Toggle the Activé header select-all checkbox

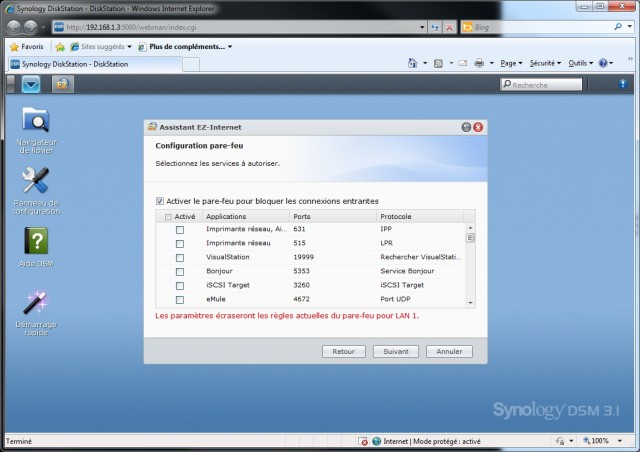click(168, 217)
